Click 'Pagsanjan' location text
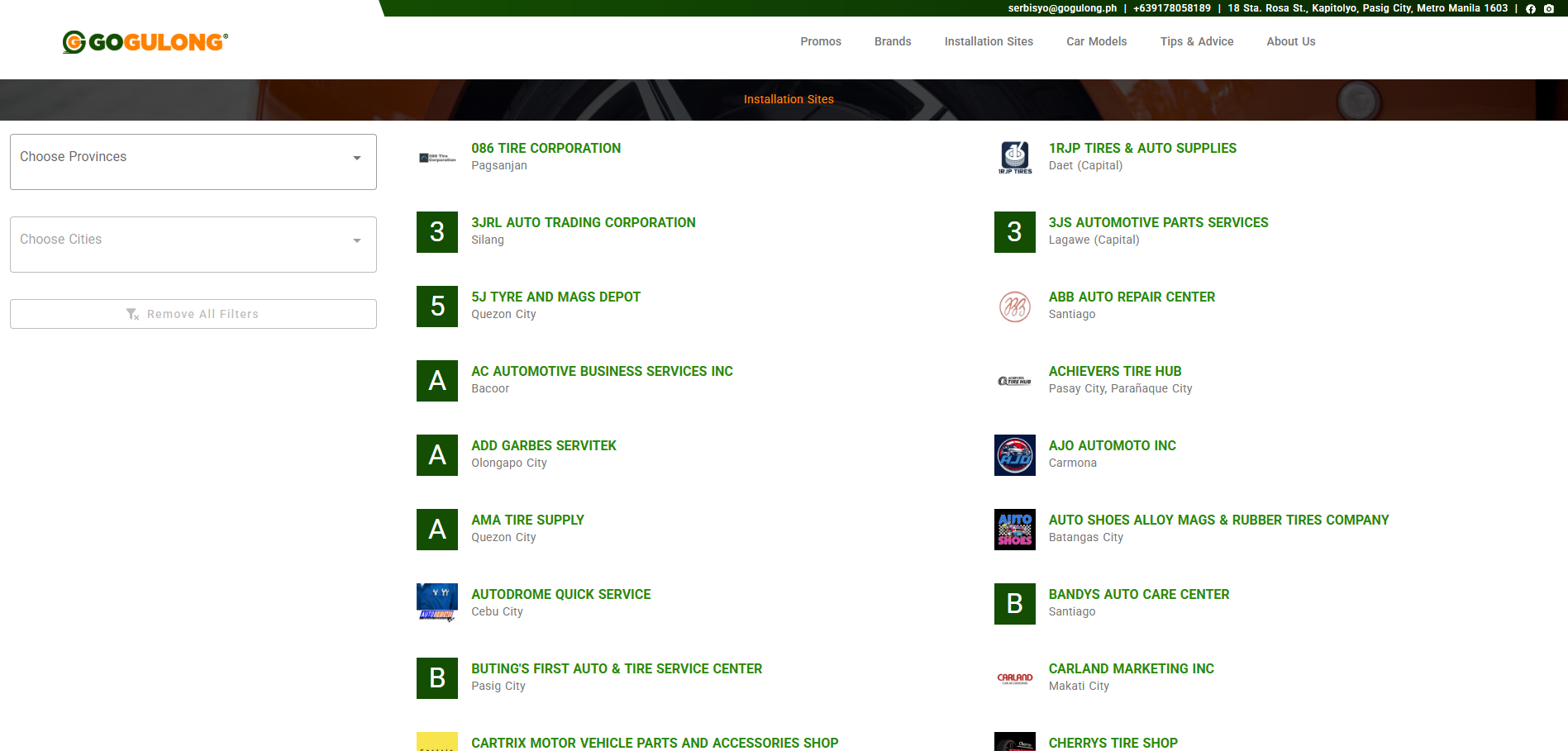 tap(499, 165)
